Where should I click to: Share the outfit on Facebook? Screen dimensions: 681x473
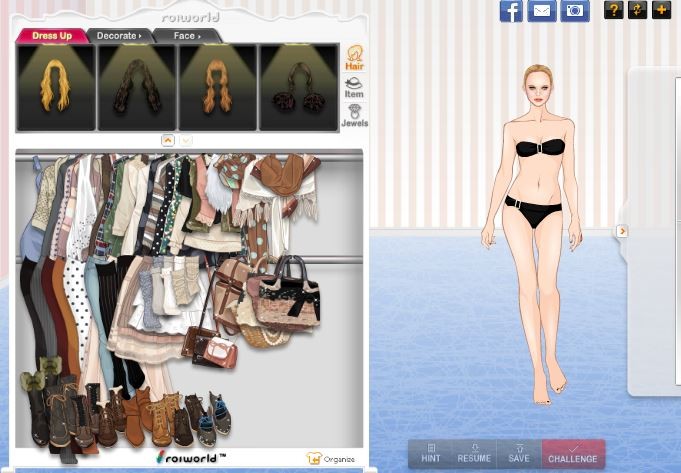coord(511,11)
